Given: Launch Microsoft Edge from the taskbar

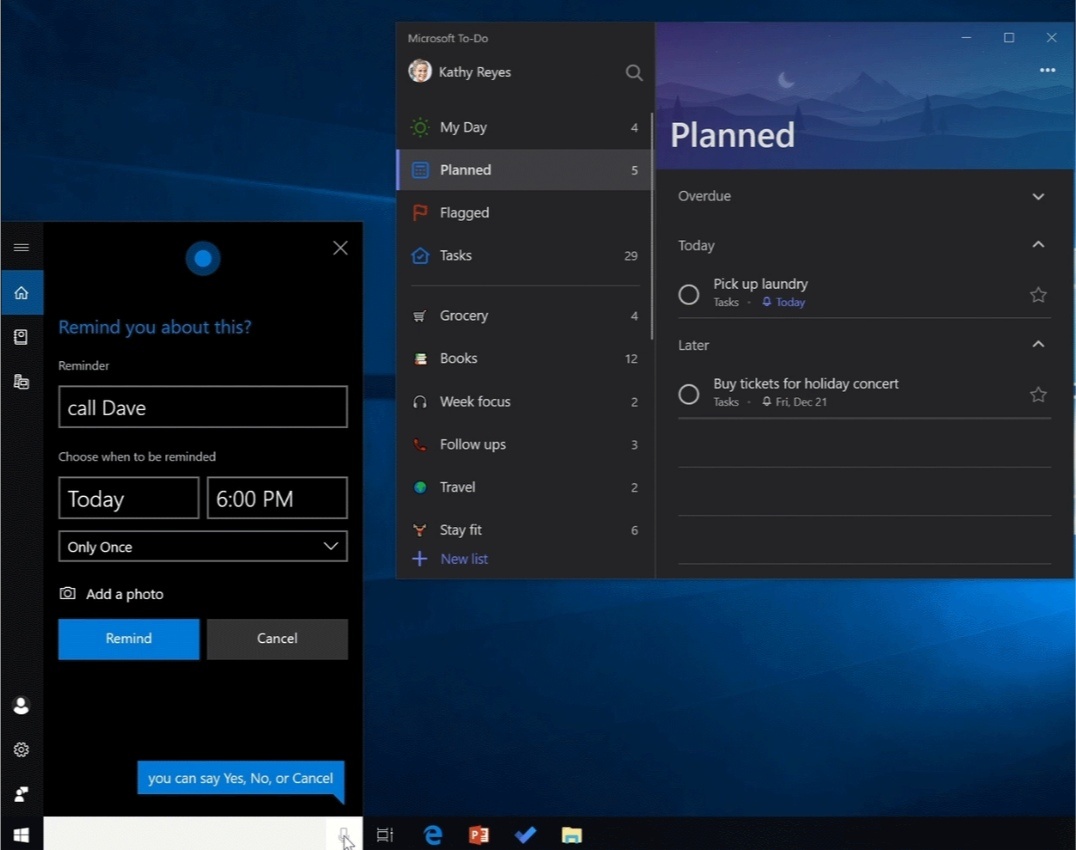Looking at the screenshot, I should 433,835.
